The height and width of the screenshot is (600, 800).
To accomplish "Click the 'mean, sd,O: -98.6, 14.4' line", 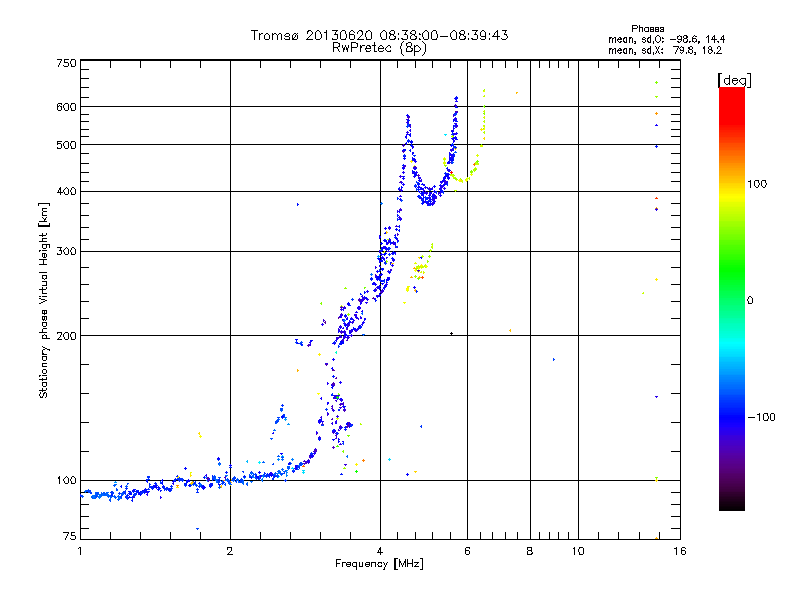I will [x=666, y=40].
